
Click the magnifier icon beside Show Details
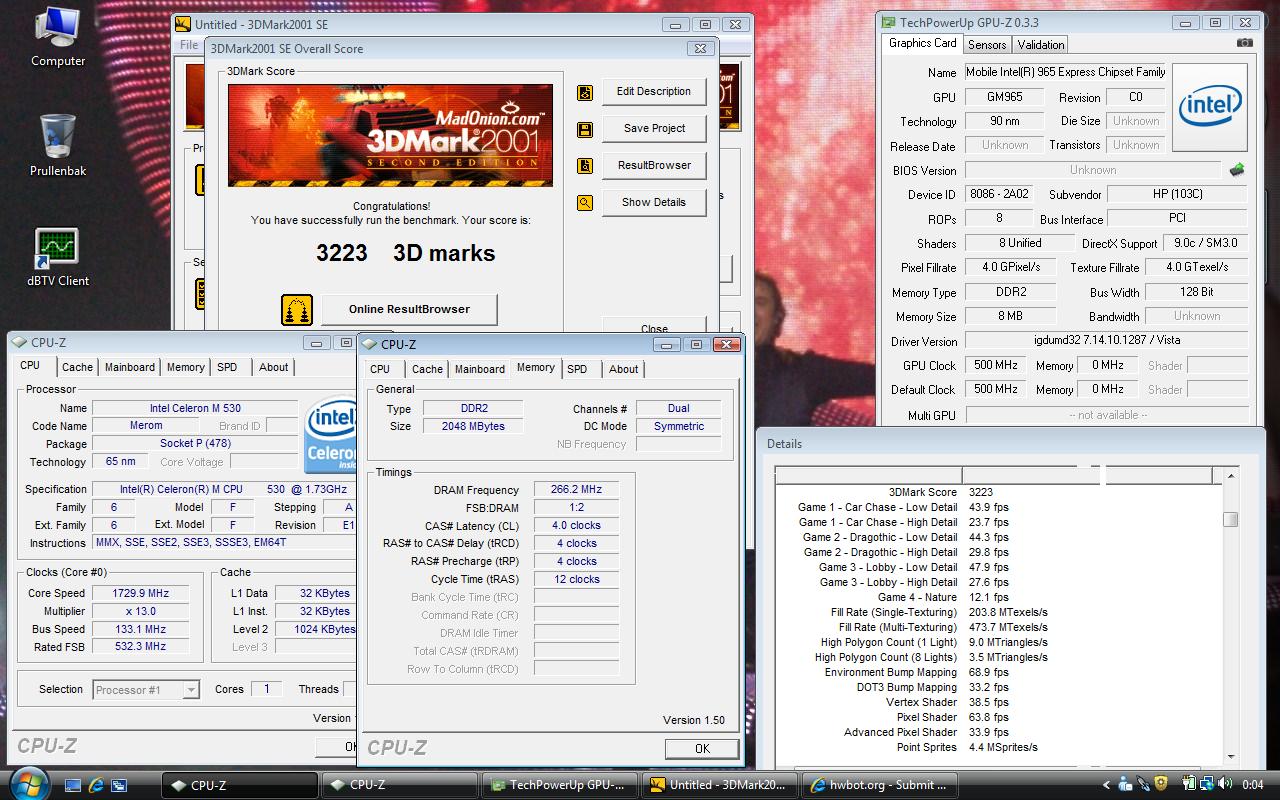[x=585, y=203]
